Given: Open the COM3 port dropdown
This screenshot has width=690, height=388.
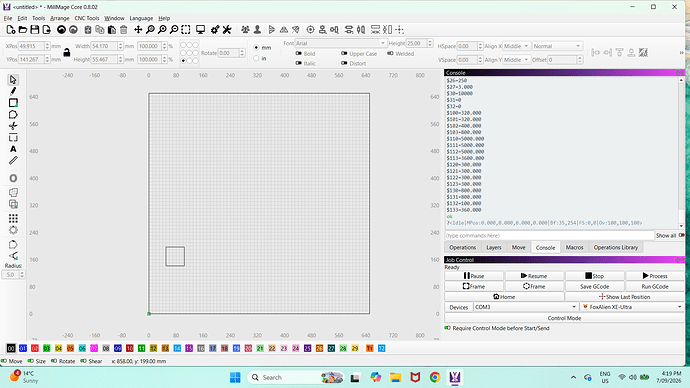Looking at the screenshot, I should pyautogui.click(x=525, y=307).
